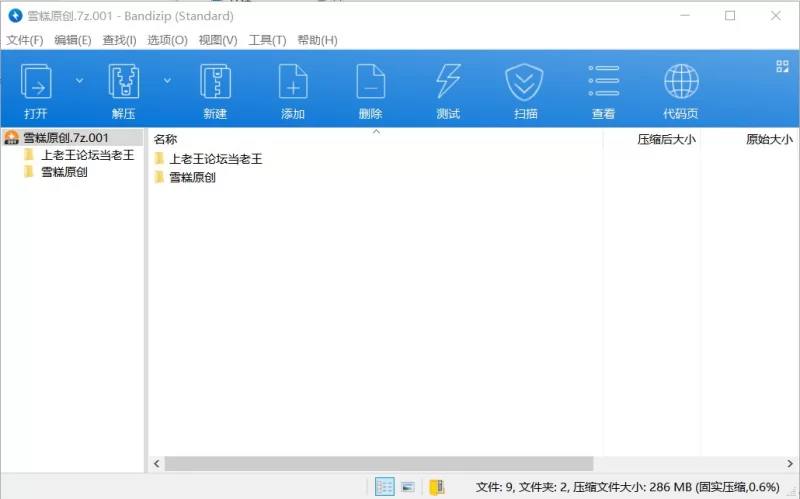The width and height of the screenshot is (800, 499).
Task: Open the 视图(V) menu
Action: (218, 40)
